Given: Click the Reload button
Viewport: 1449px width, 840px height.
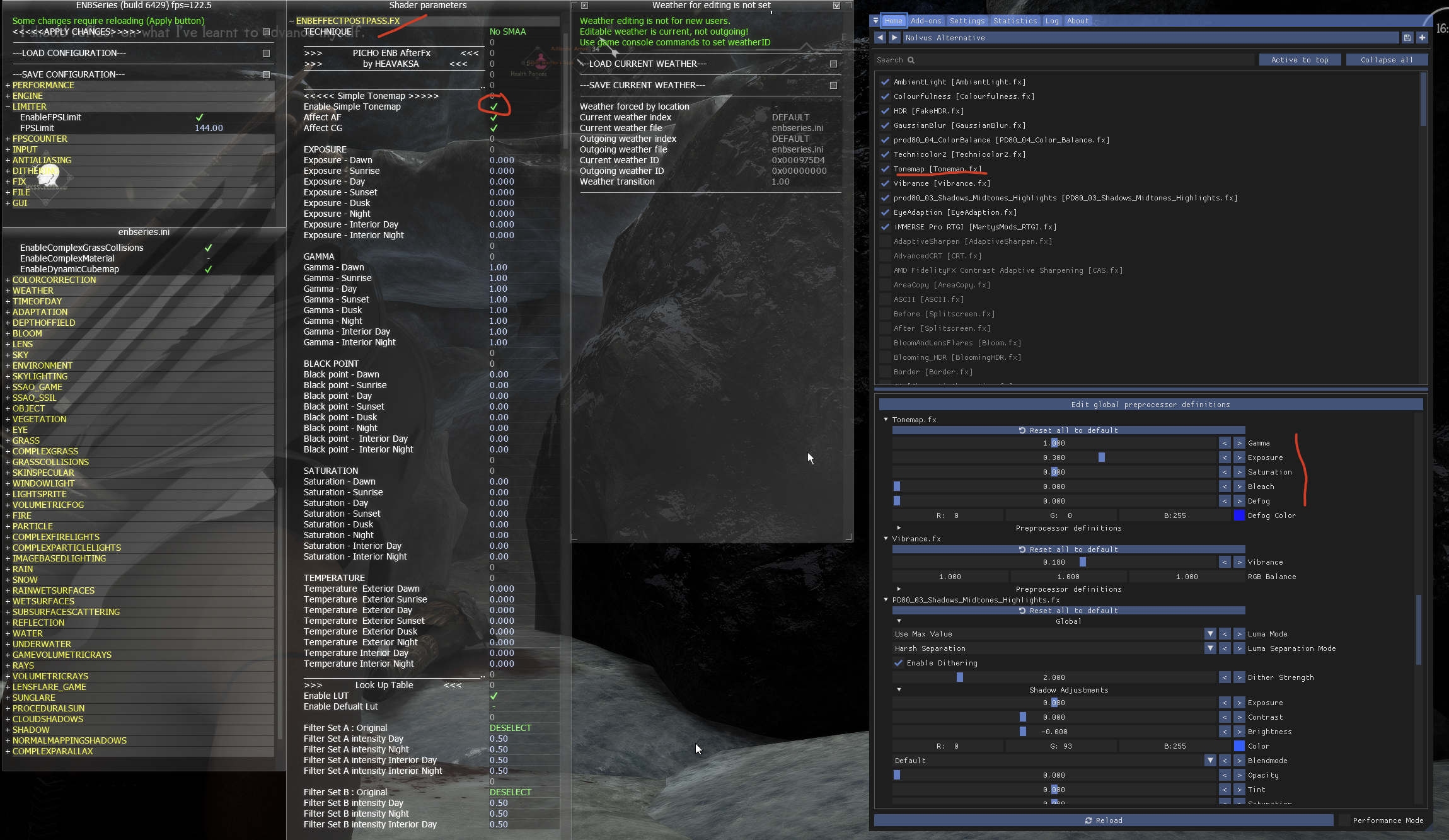Looking at the screenshot, I should [x=1103, y=820].
